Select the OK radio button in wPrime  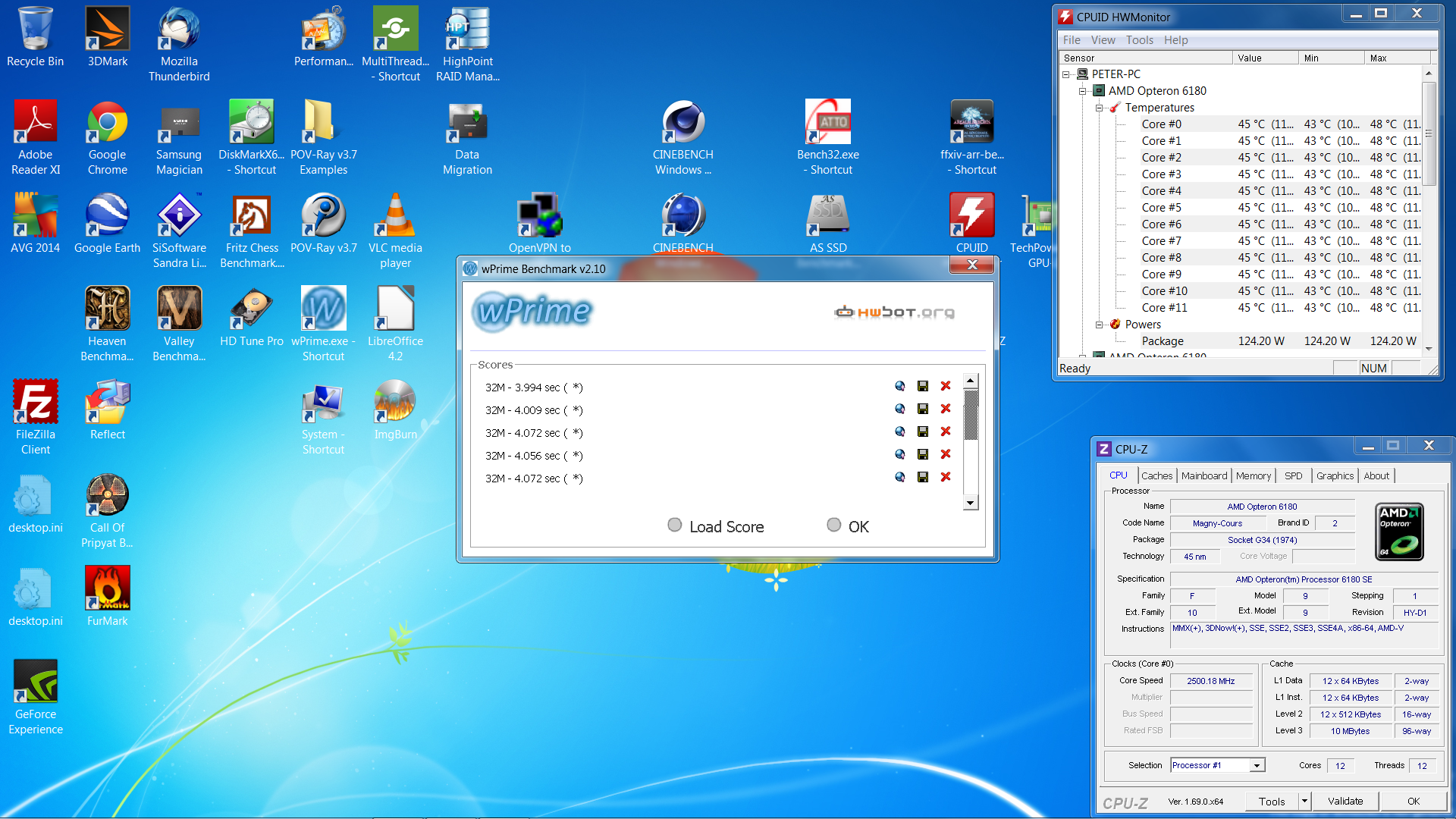[x=834, y=525]
